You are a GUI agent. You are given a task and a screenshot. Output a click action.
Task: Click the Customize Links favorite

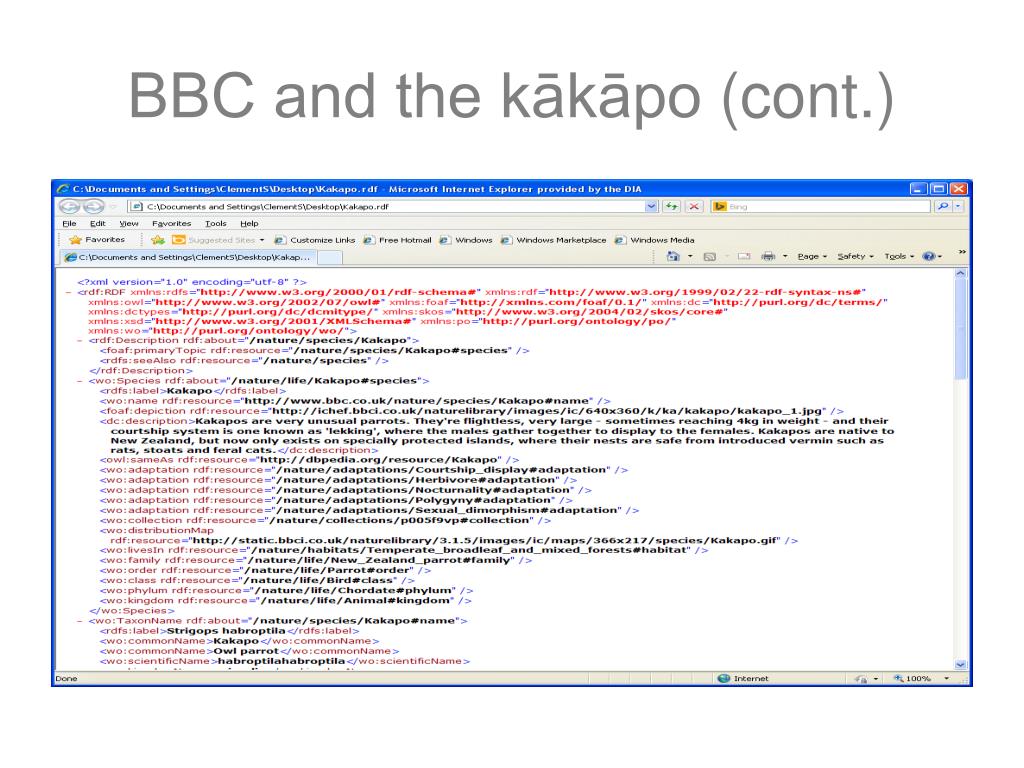pyautogui.click(x=315, y=240)
